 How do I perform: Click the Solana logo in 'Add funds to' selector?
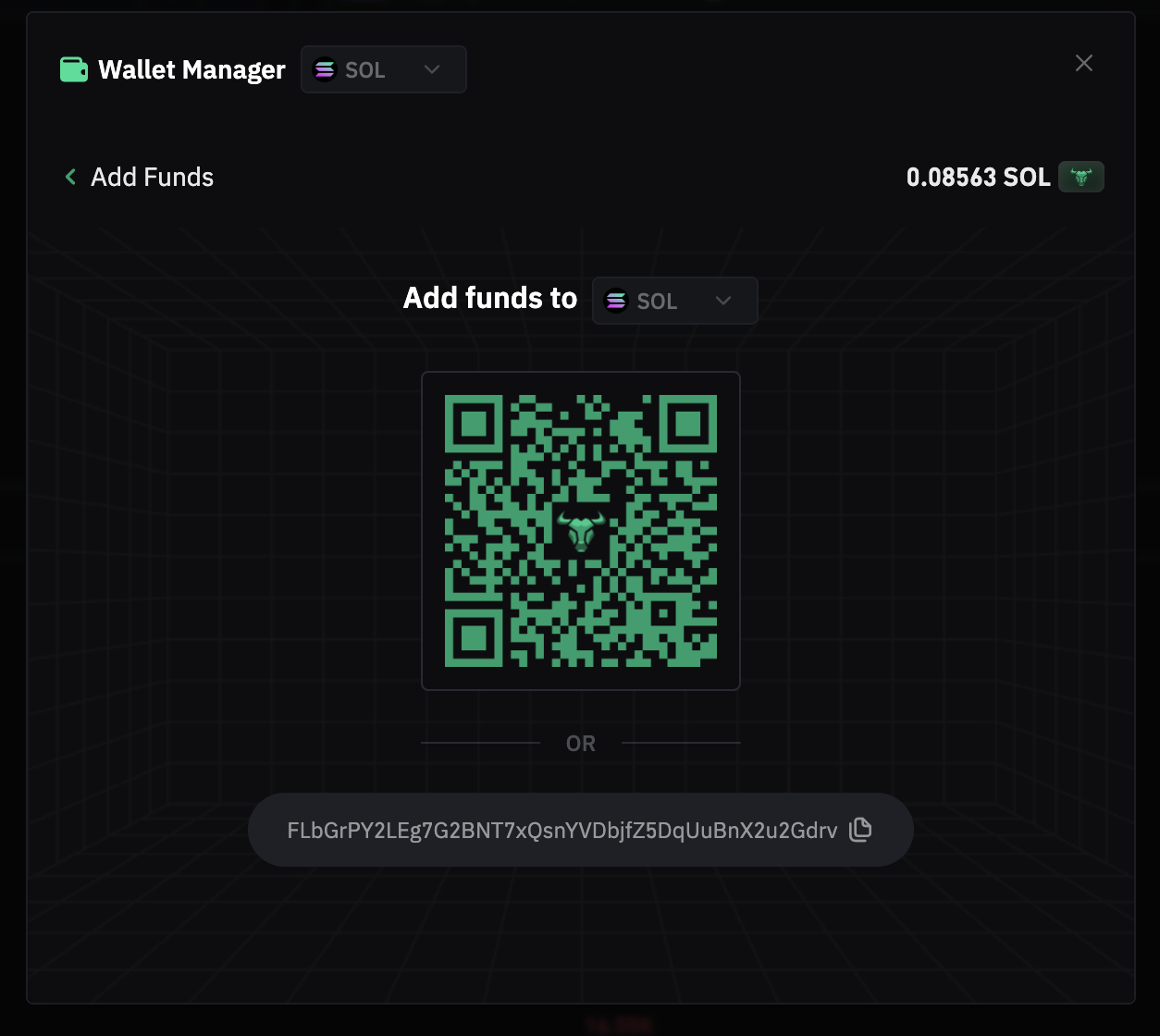(x=615, y=301)
